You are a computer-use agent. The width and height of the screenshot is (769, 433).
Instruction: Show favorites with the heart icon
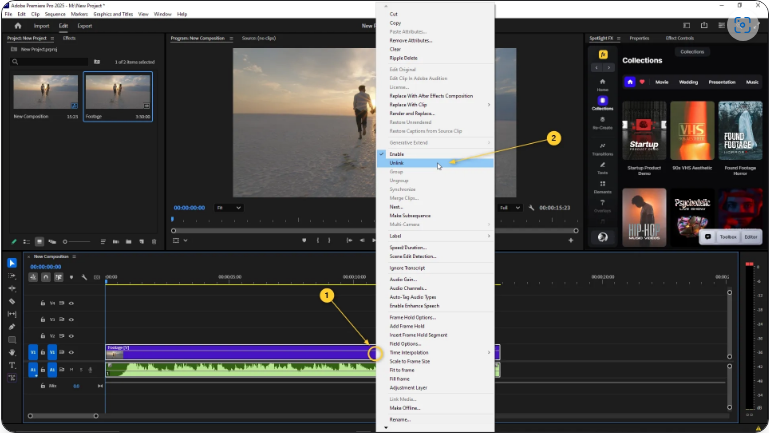642,82
